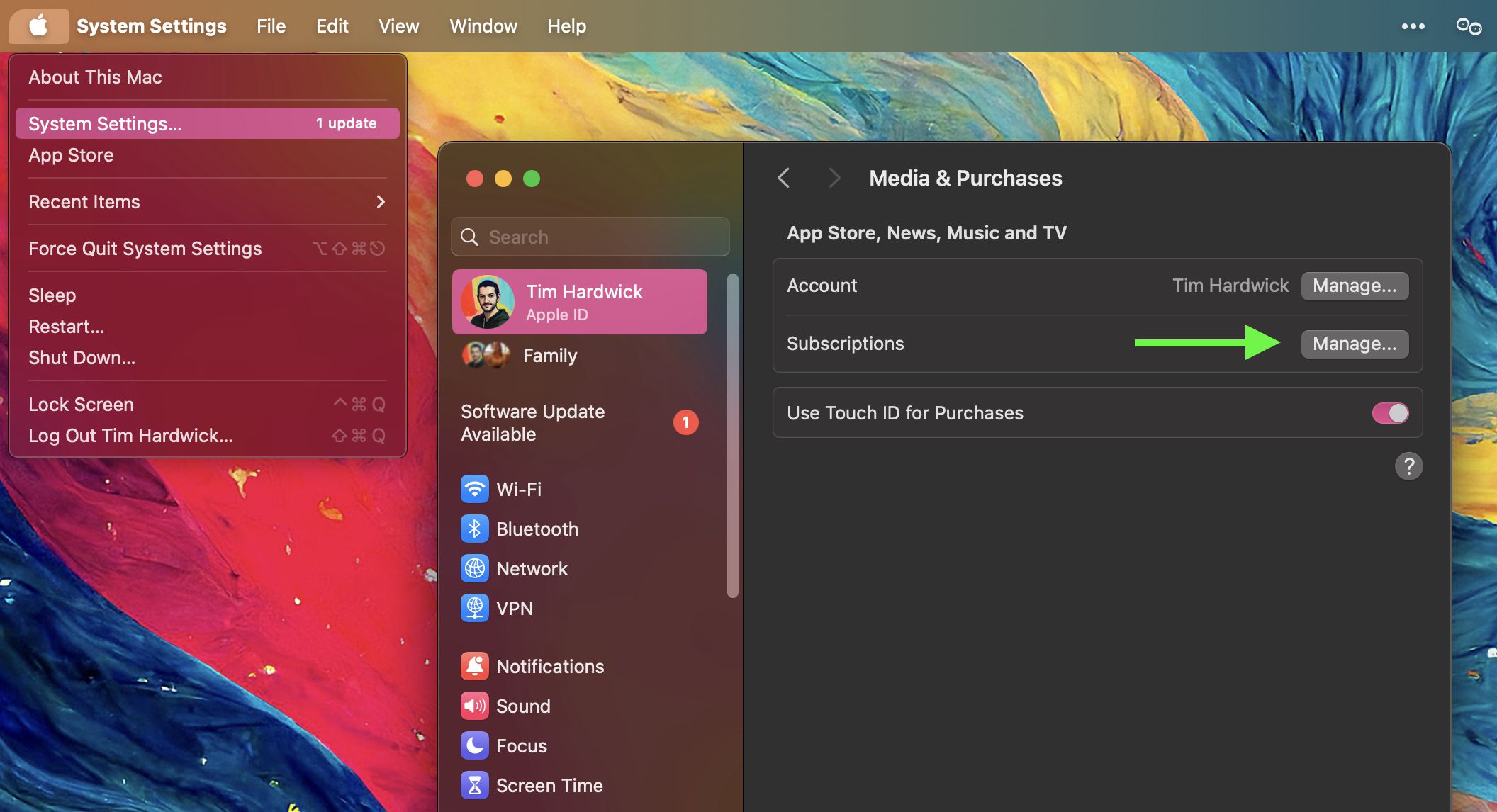Open Notifications settings
Screen dimensions: 1497x812
(550, 666)
